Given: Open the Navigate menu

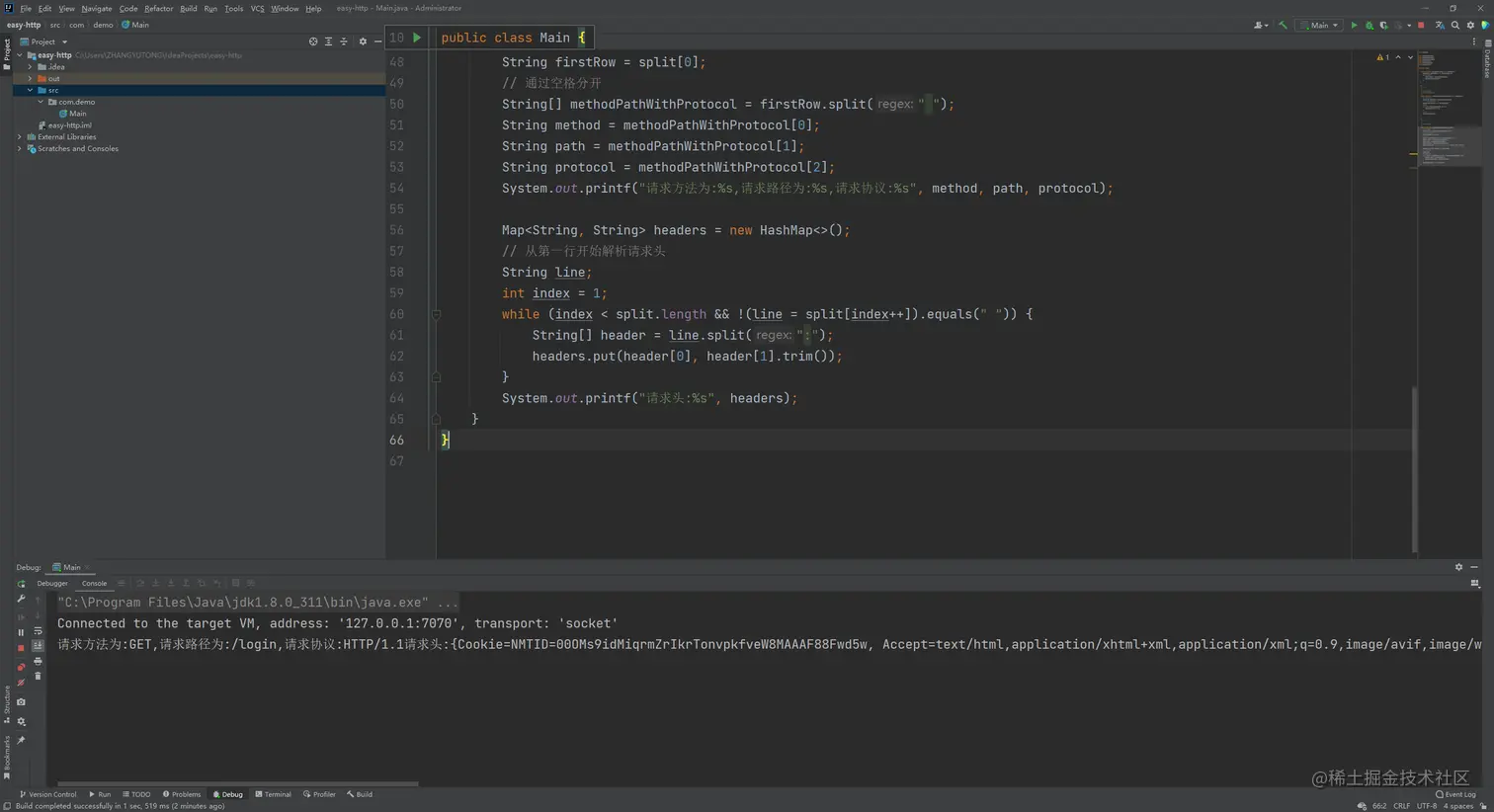Looking at the screenshot, I should coord(96,8).
